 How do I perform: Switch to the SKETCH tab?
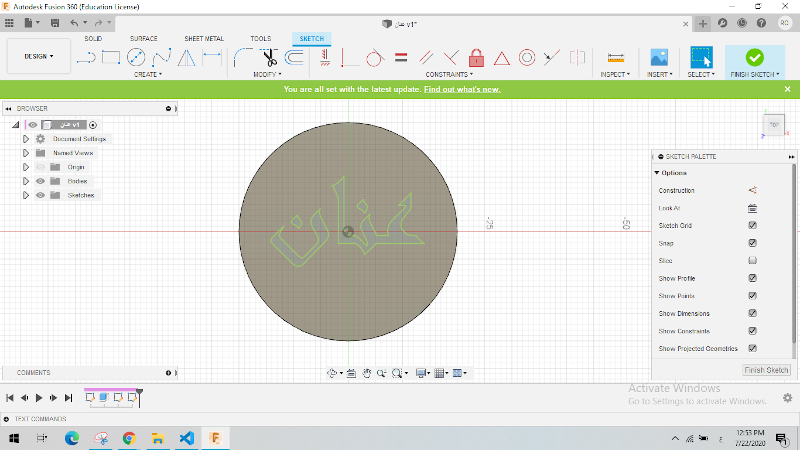pos(312,39)
